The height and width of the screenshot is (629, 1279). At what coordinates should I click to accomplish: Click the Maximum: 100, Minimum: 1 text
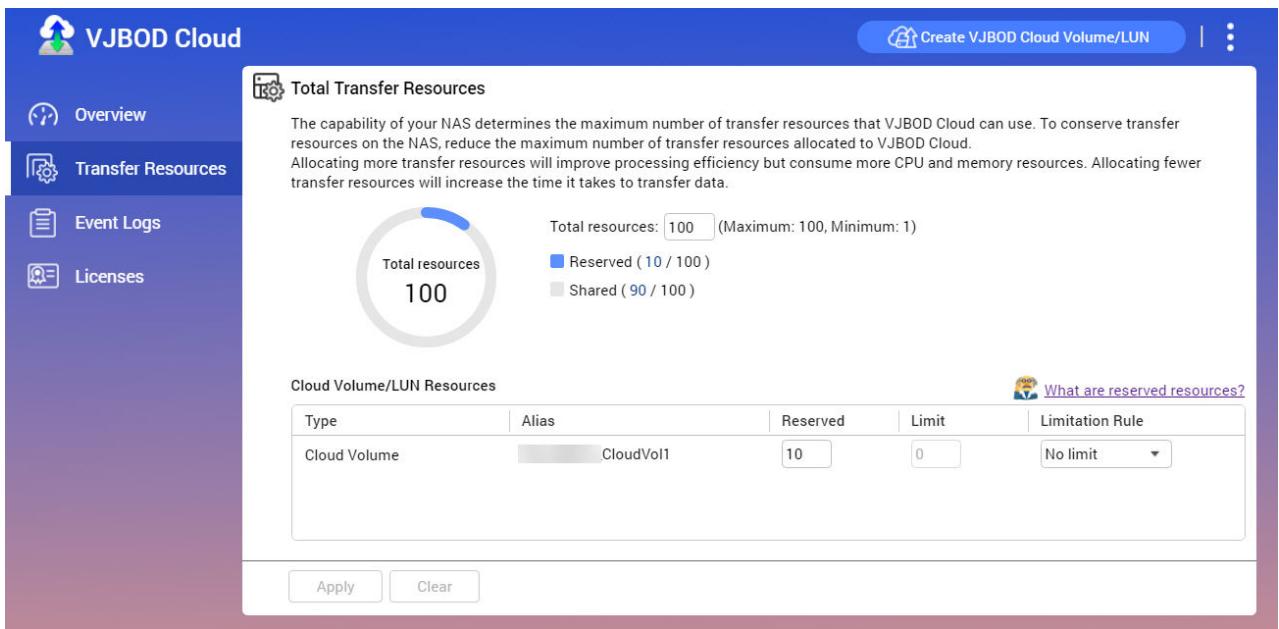tap(818, 227)
